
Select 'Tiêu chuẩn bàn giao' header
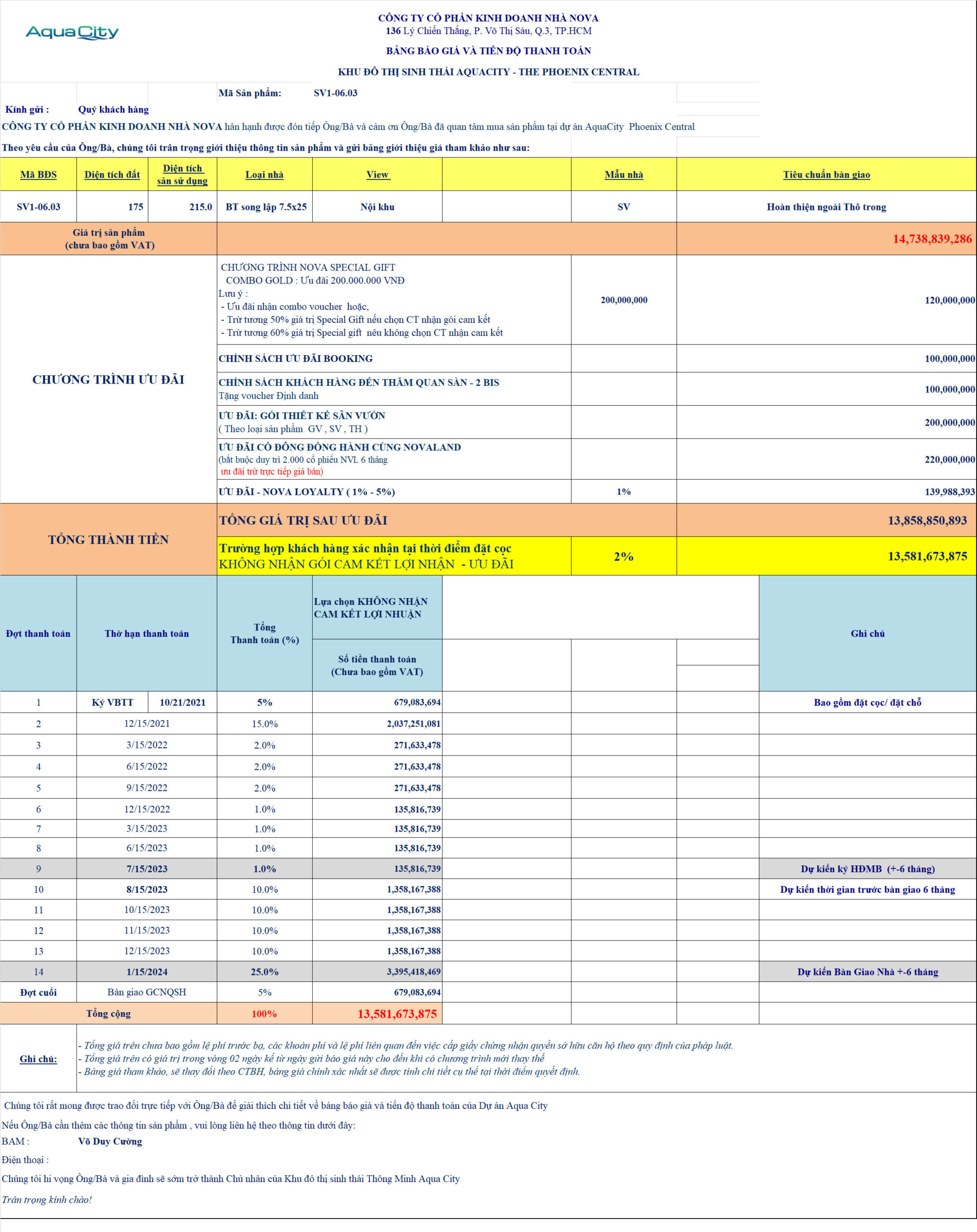click(826, 175)
